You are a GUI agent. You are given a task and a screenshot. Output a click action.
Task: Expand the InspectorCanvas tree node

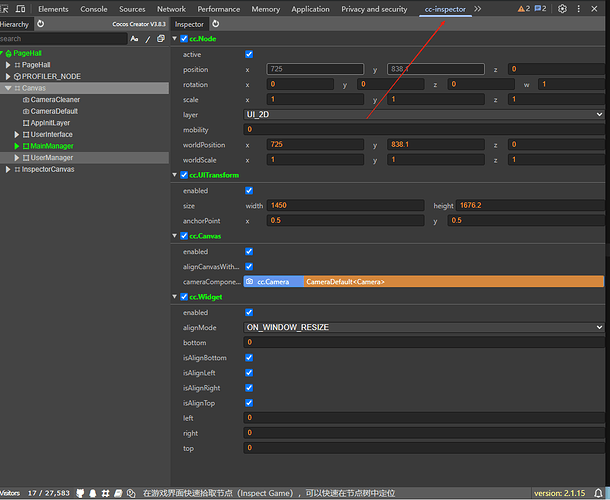pyautogui.click(x=8, y=169)
